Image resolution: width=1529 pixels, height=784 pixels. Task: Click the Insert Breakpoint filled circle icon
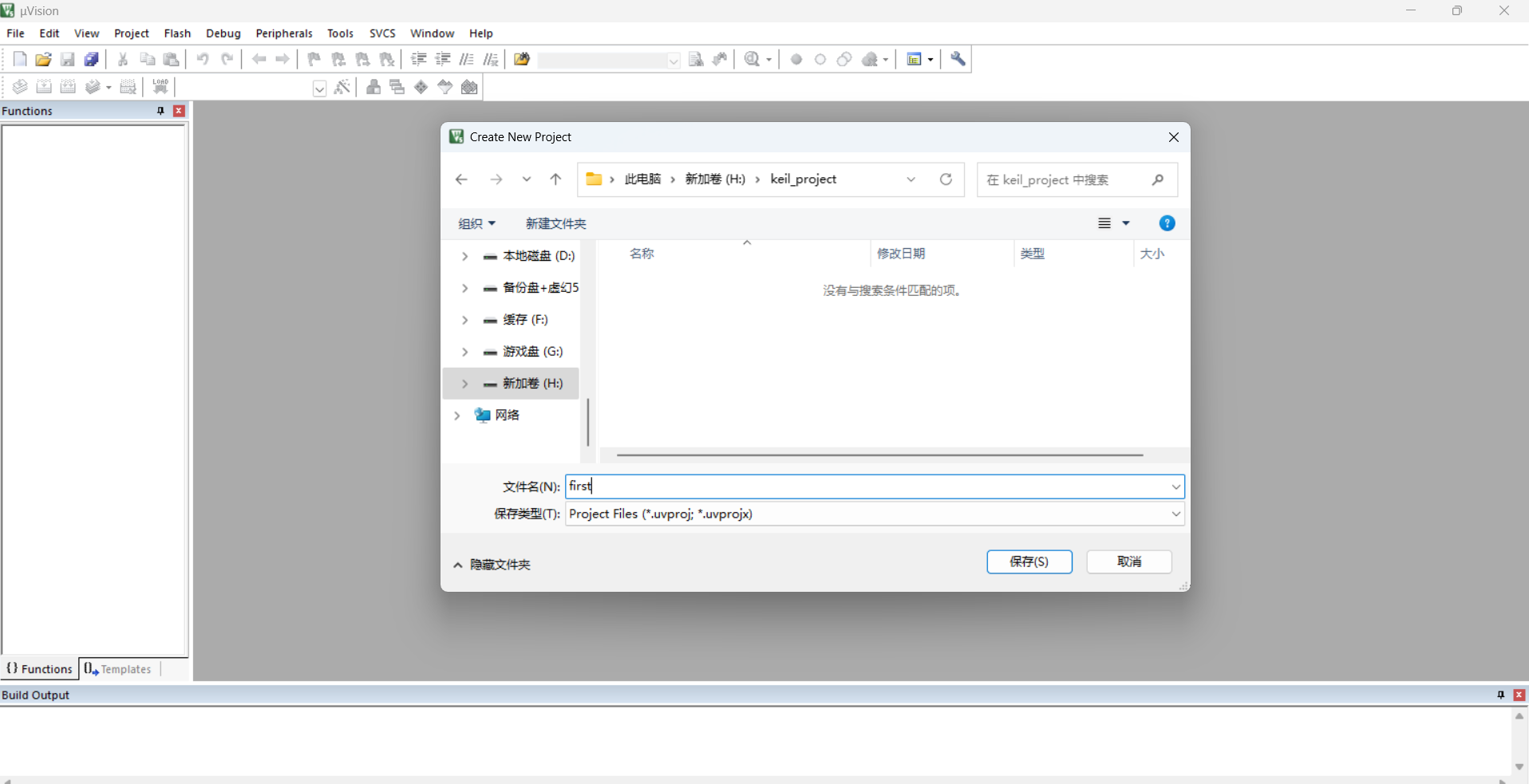(796, 59)
